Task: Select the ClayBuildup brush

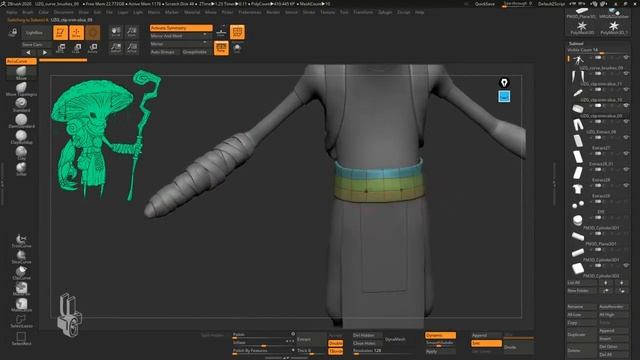Action: coord(21,137)
